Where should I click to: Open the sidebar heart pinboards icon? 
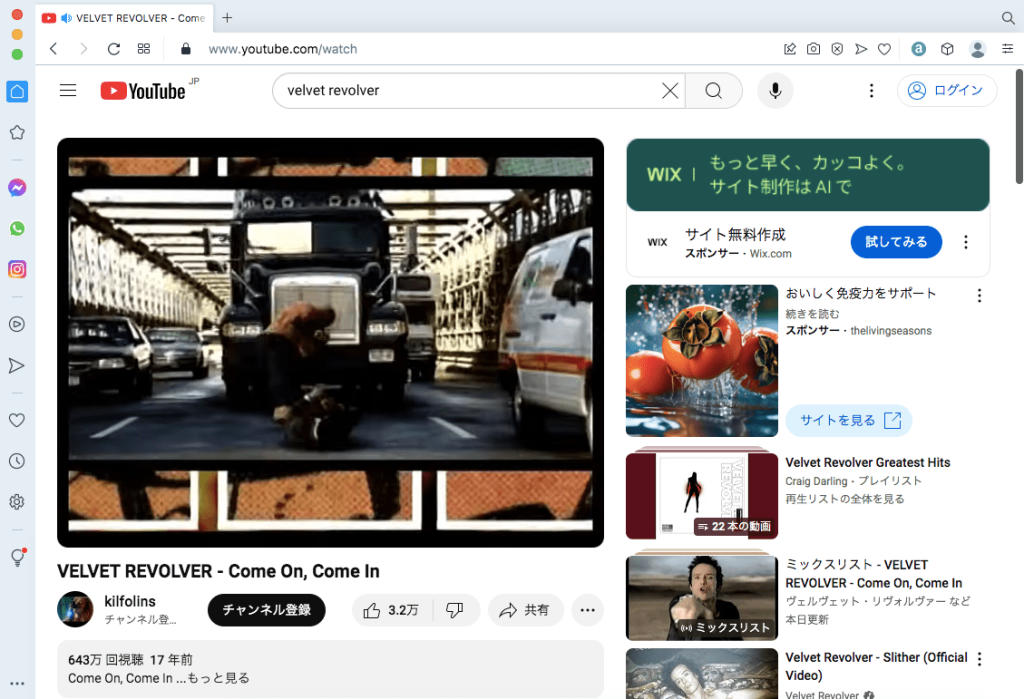click(x=17, y=420)
